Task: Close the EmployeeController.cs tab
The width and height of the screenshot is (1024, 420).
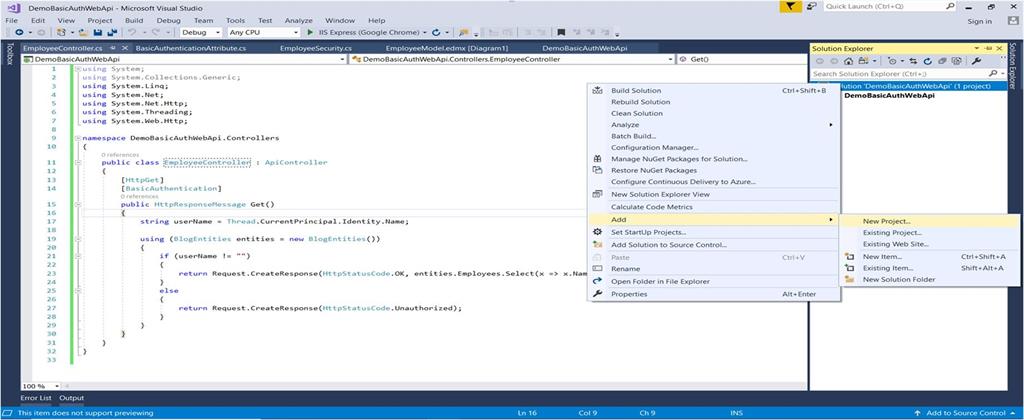Action: click(123, 48)
